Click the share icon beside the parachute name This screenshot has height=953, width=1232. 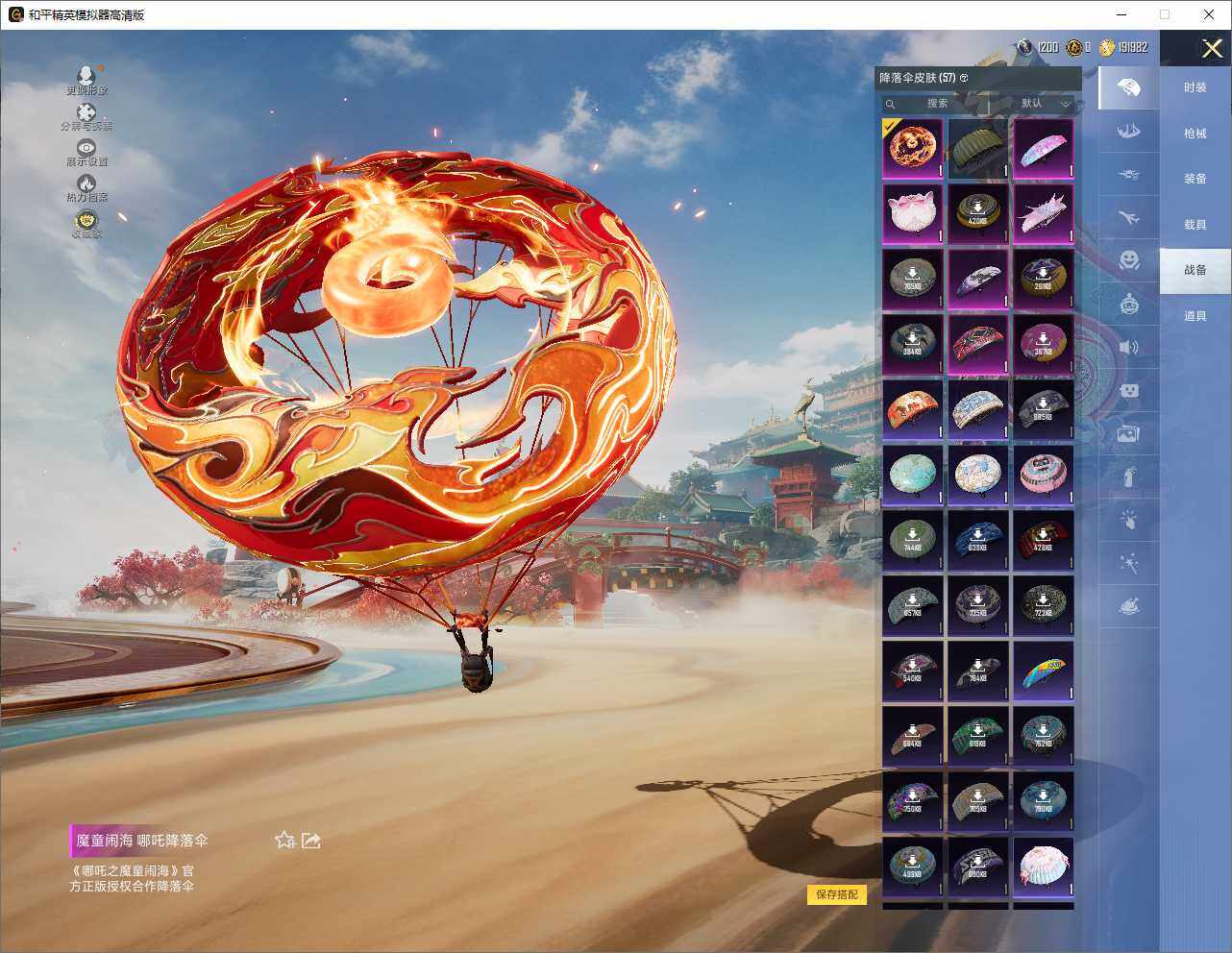point(310,841)
